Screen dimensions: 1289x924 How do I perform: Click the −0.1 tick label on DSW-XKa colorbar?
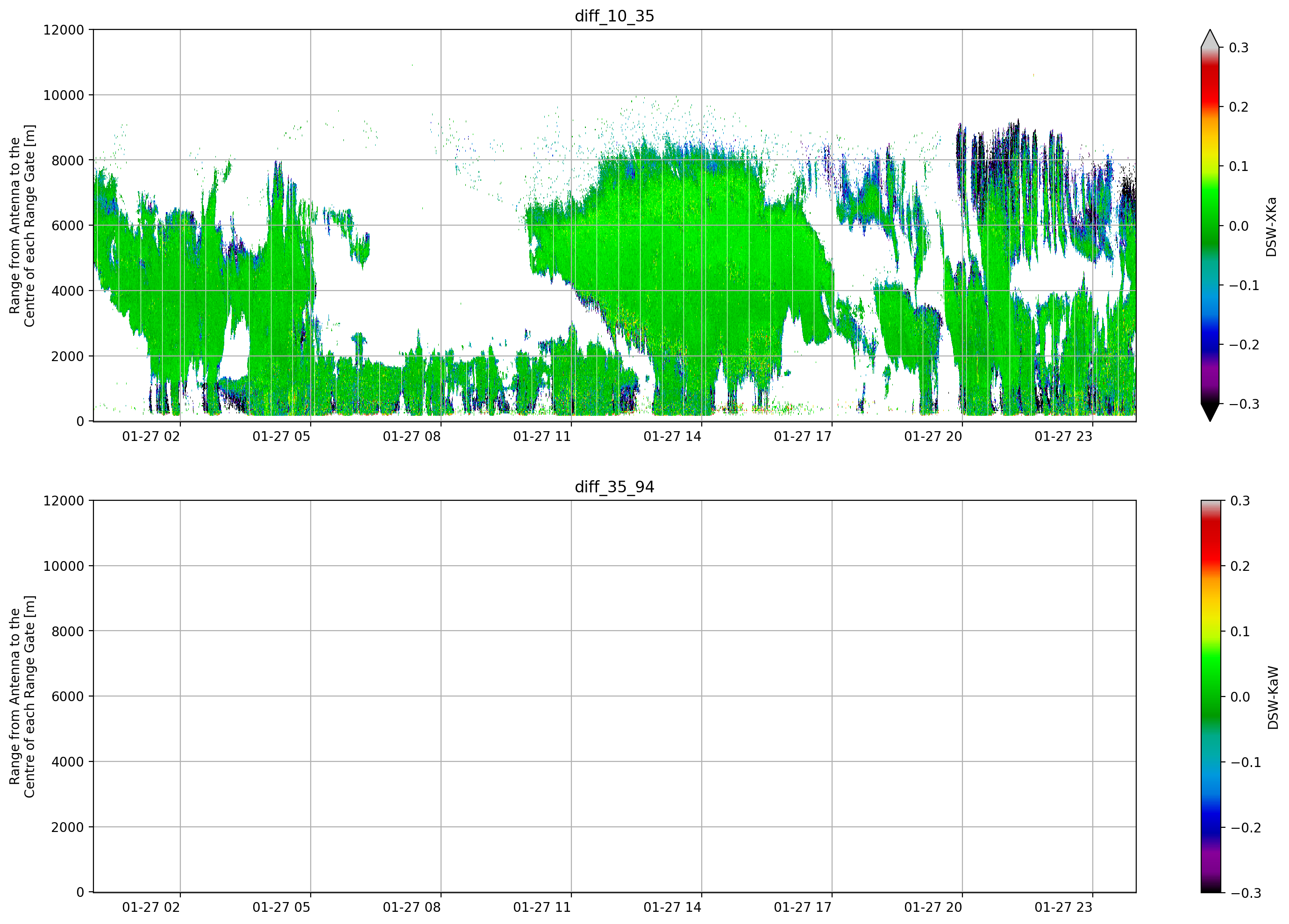(x=1244, y=286)
